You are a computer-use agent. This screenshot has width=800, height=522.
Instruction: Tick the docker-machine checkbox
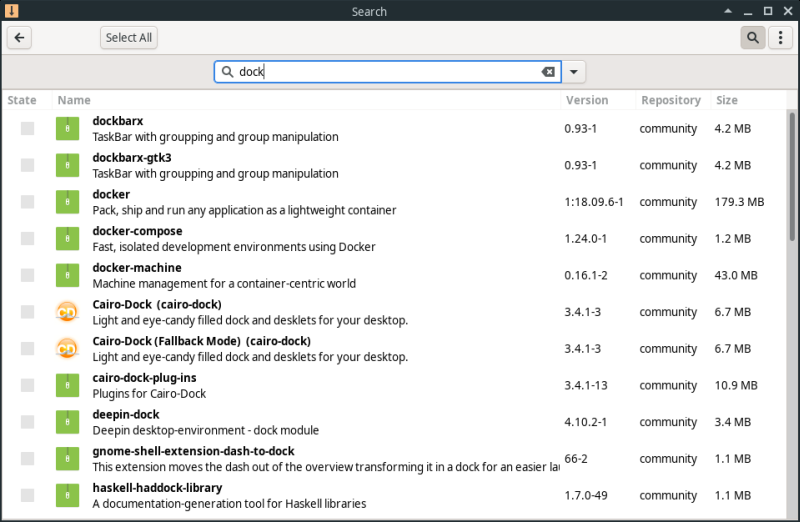click(28, 276)
